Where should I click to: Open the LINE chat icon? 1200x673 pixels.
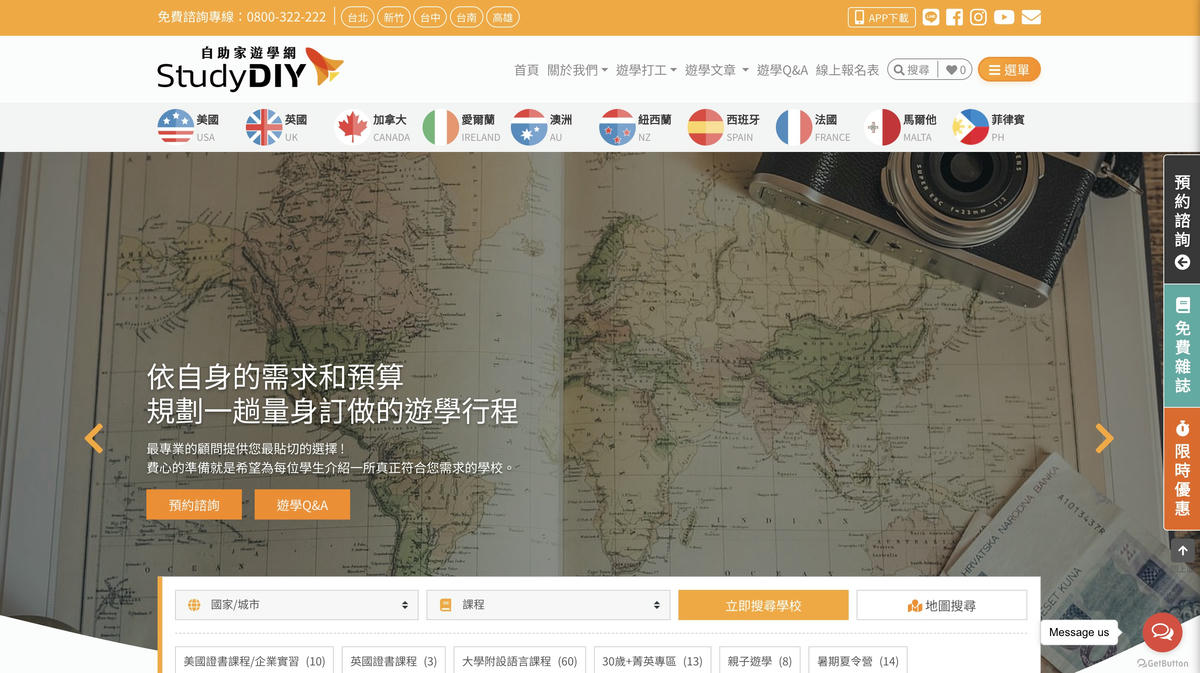930,17
